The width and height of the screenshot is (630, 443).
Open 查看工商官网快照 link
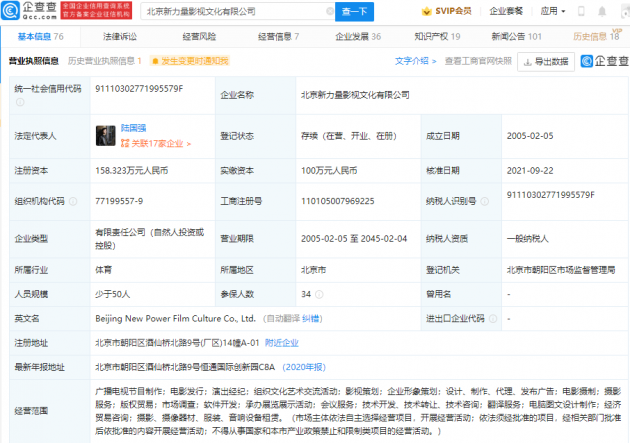tap(478, 61)
